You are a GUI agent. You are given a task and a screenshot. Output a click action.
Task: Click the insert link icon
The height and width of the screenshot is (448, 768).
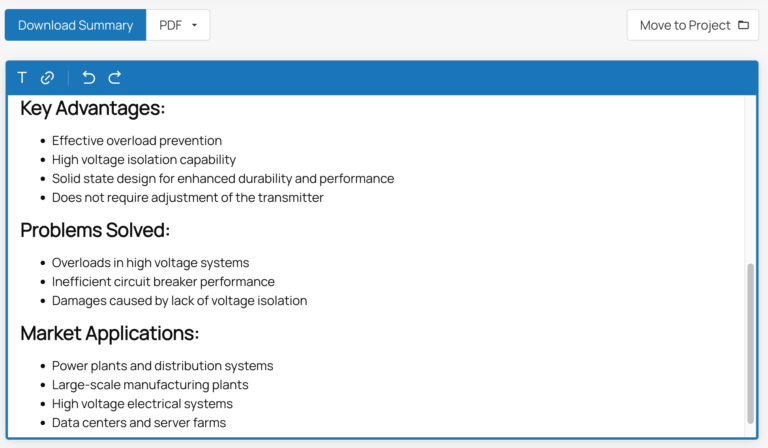(47, 78)
